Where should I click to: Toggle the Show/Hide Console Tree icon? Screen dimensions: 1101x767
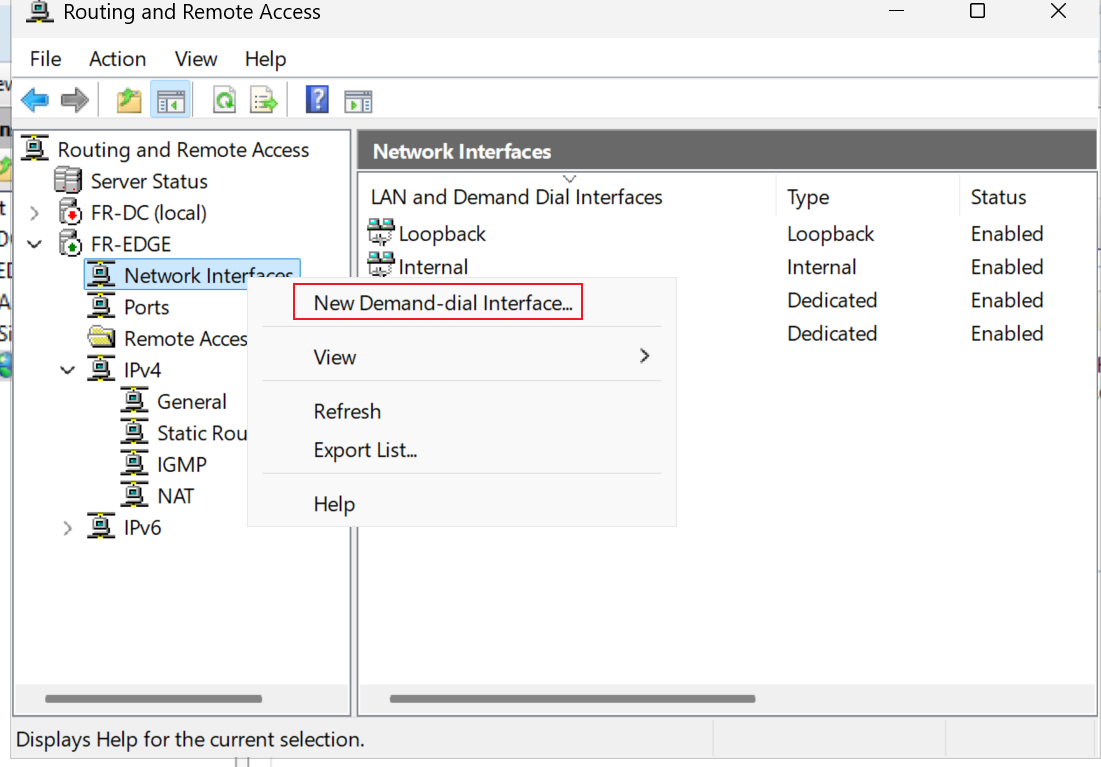coord(171,101)
